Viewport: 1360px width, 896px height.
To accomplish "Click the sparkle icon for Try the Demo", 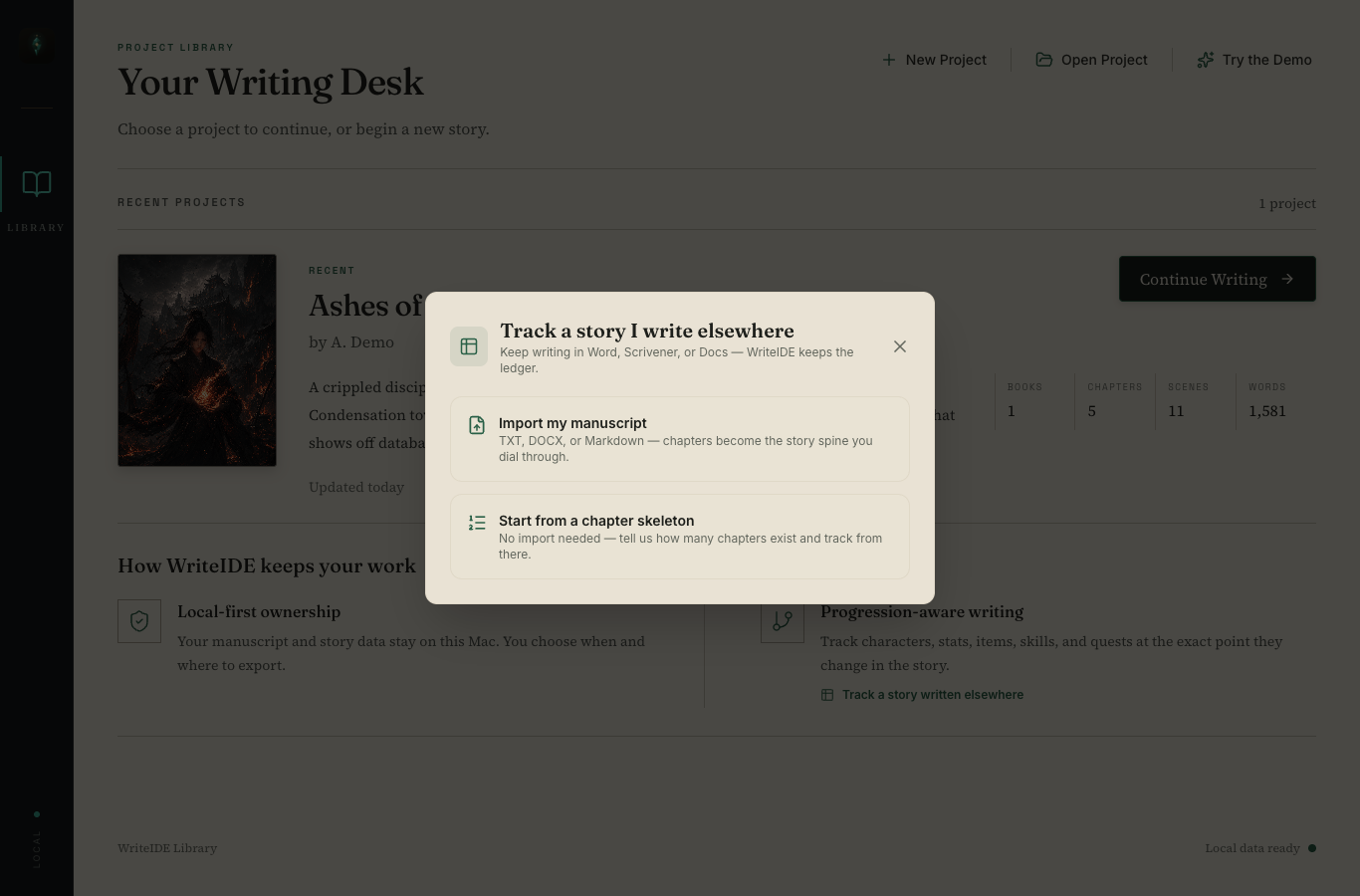I will coord(1205,60).
